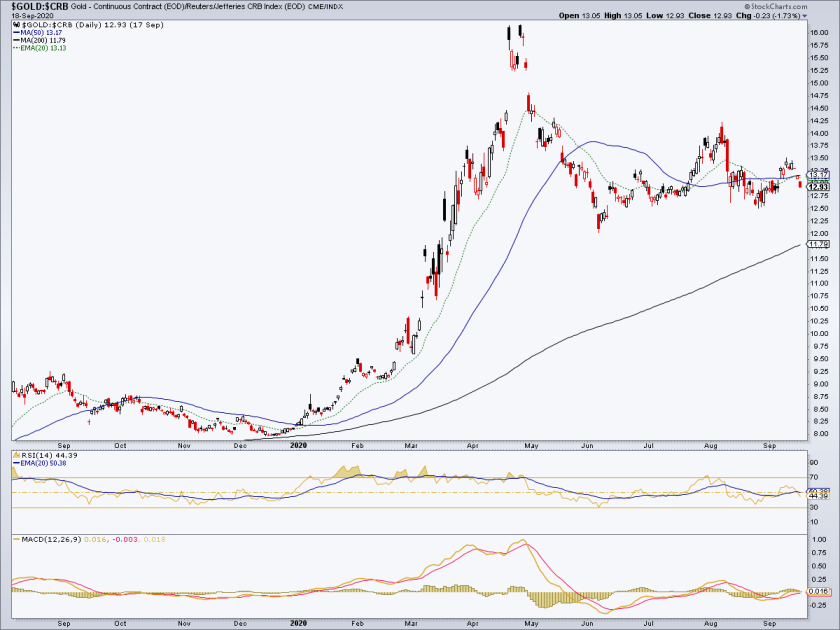Click the 11.79 MA(200) axis label
Viewport: 840px width, 630px height.
(819, 244)
